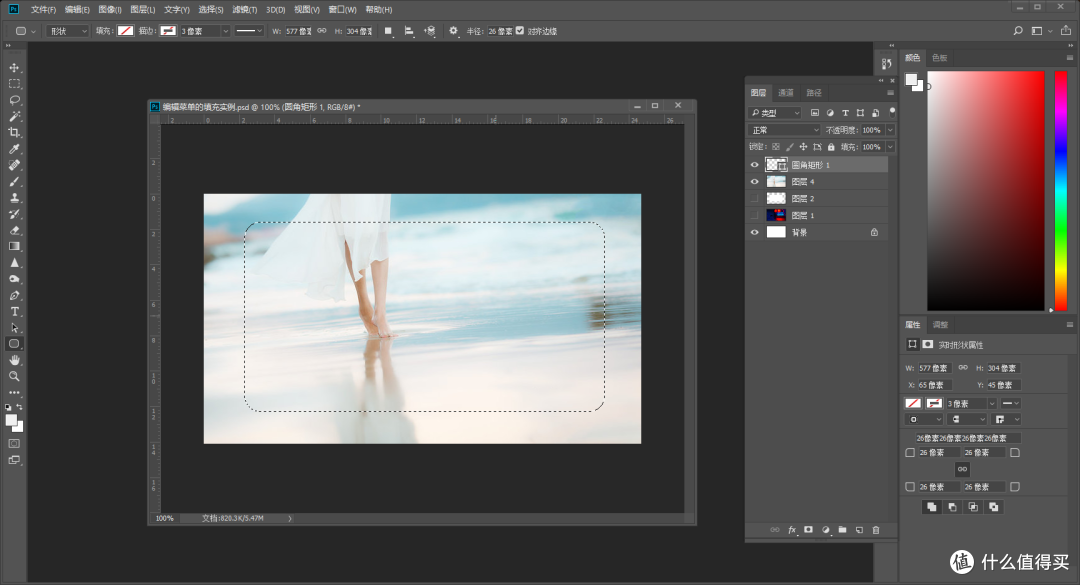Select the Brush tool
Image resolution: width=1080 pixels, height=585 pixels.
point(14,180)
